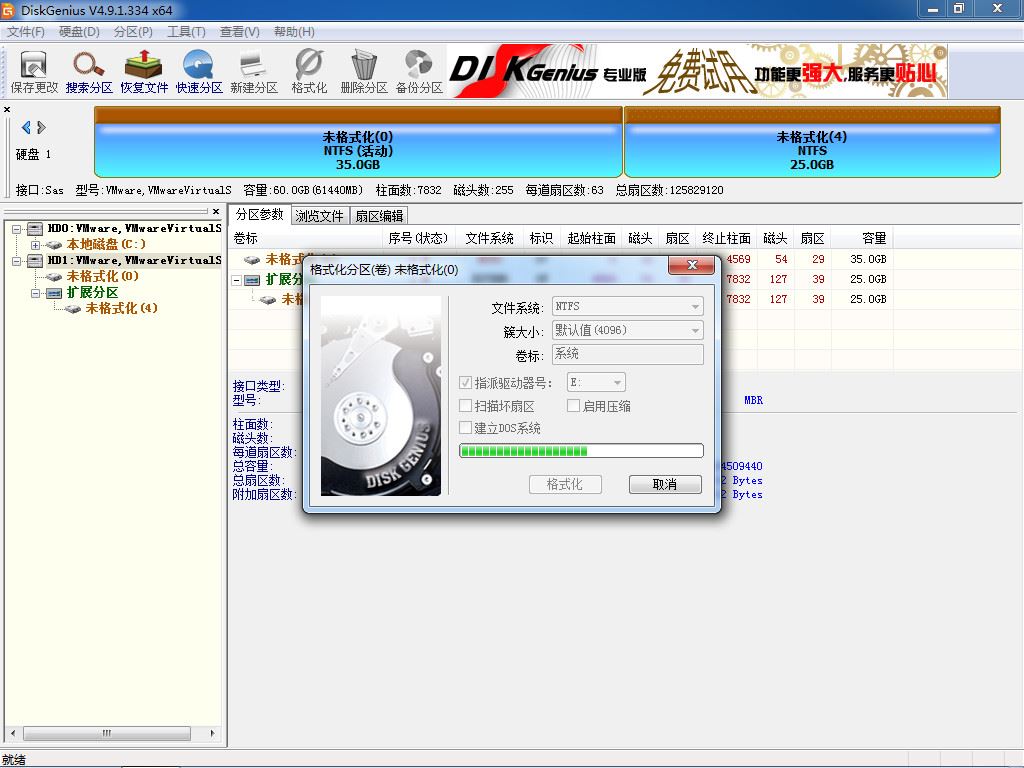This screenshot has width=1024, height=768.
Task: Collapse the HD1 disk tree node
Action: point(16,261)
